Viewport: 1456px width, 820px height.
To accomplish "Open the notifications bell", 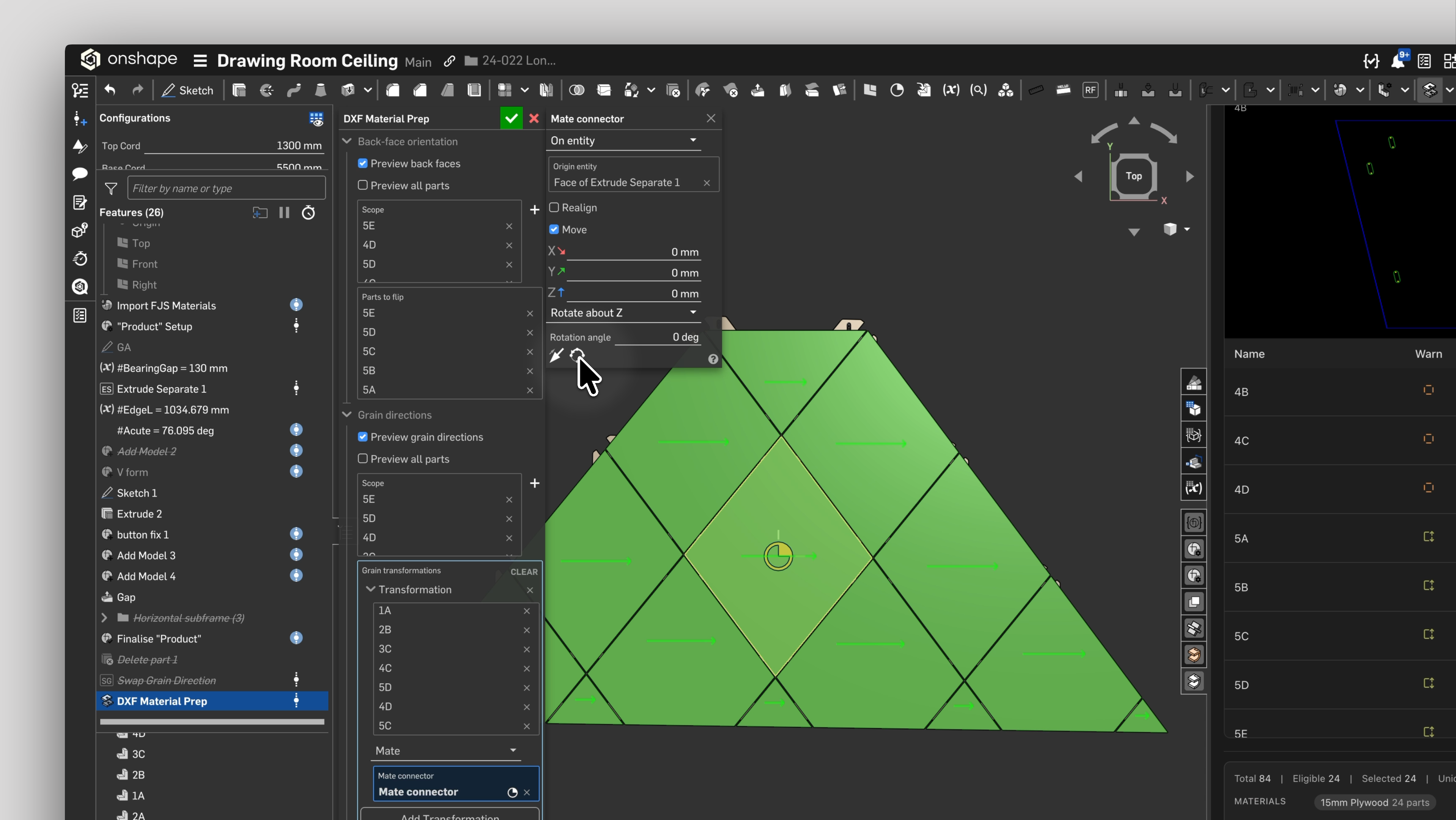I will tap(1398, 60).
